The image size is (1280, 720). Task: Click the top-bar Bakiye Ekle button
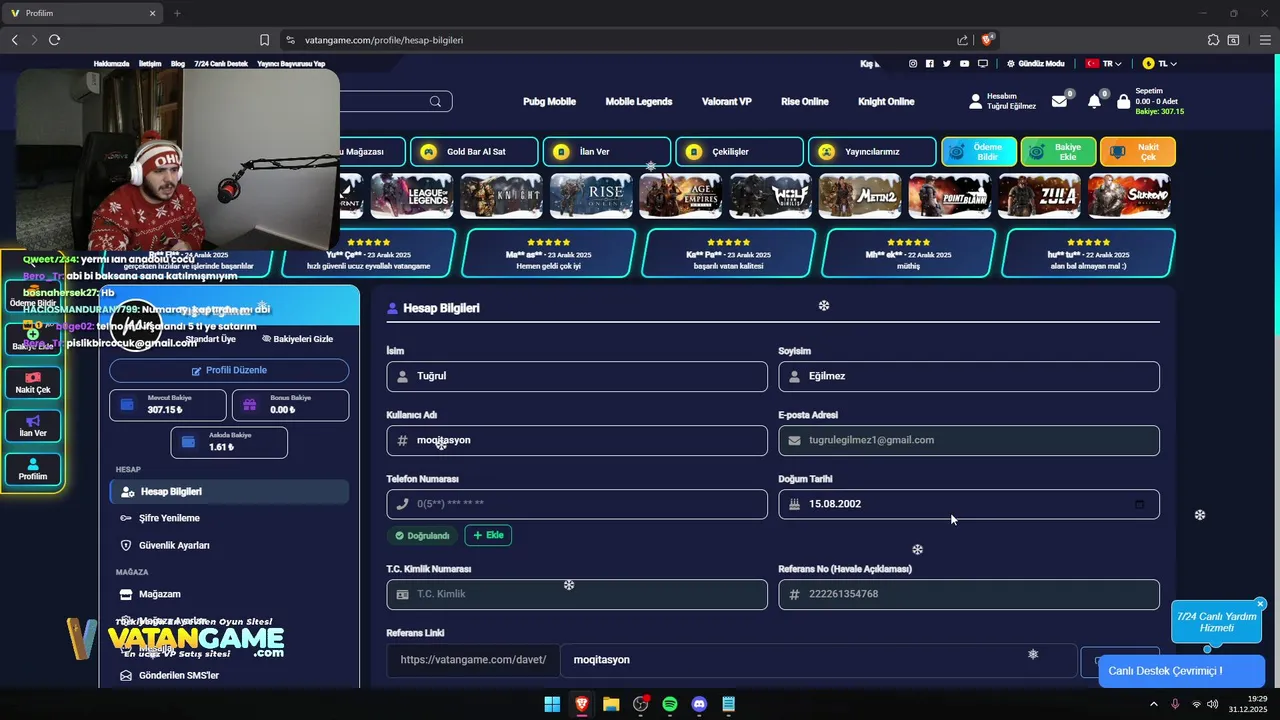point(1058,152)
